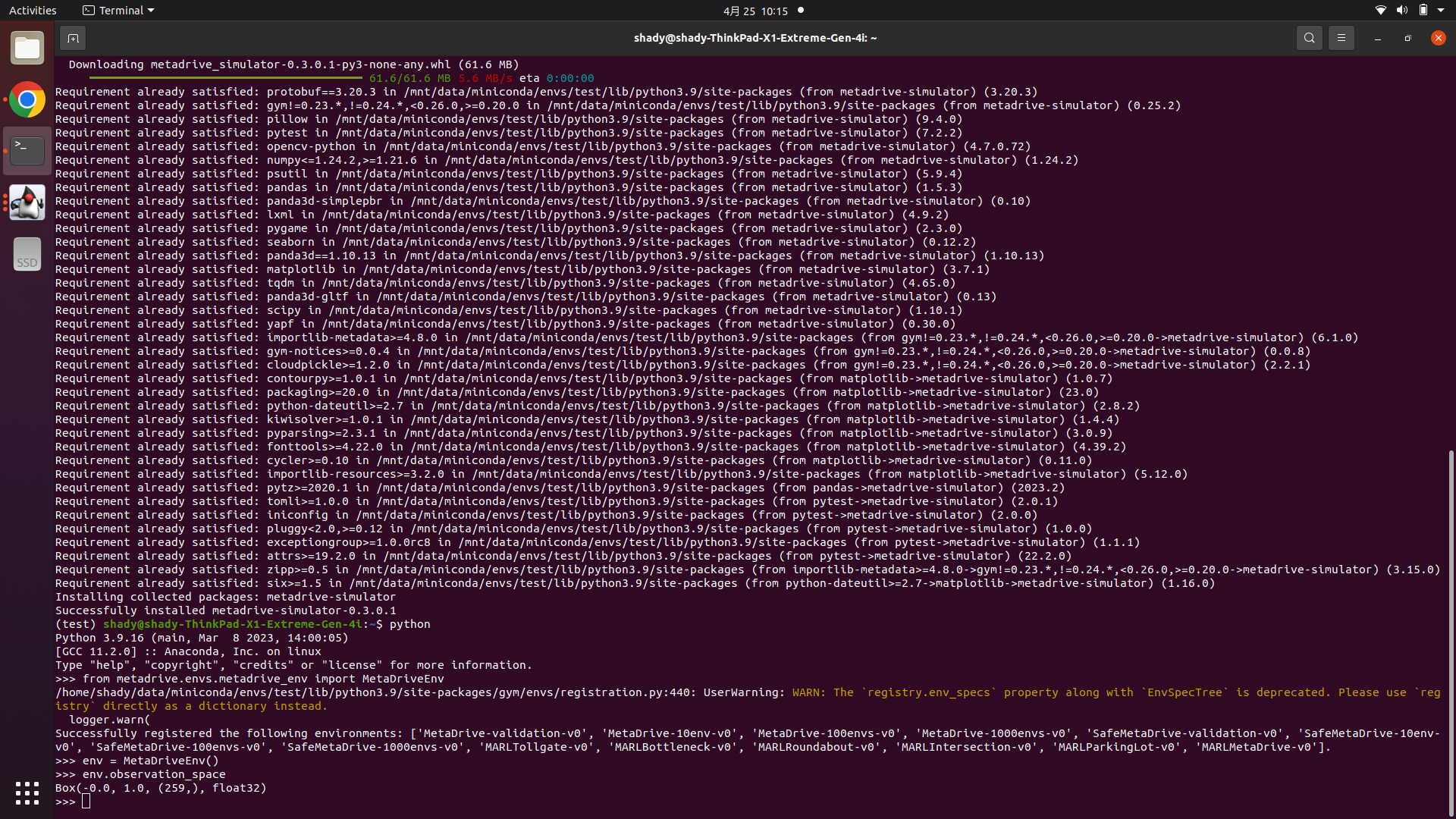Open the Java application from the dock
The width and height of the screenshot is (1456, 819).
coord(27,202)
